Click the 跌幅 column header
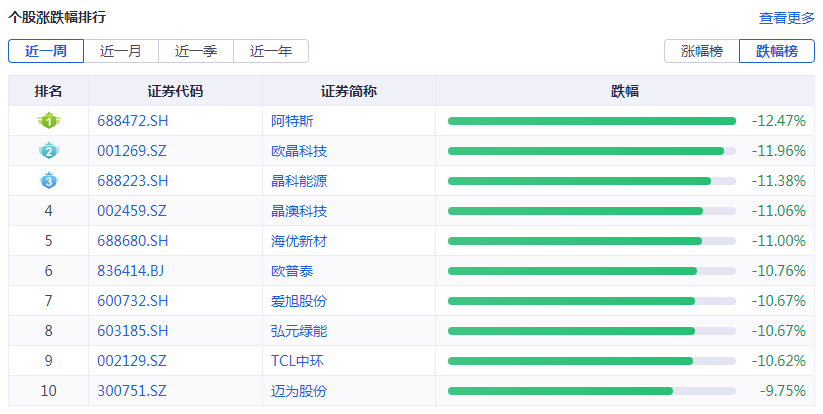The height and width of the screenshot is (414, 823). (625, 91)
